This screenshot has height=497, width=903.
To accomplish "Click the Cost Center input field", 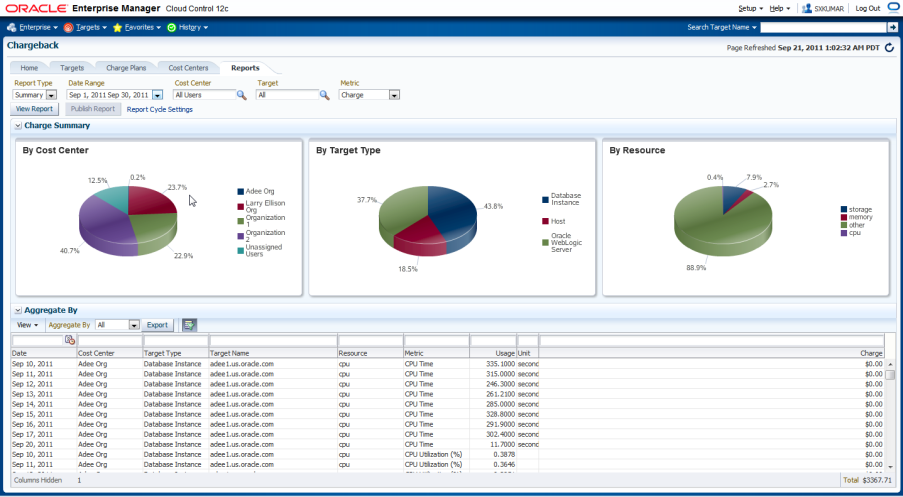I will (x=204, y=95).
